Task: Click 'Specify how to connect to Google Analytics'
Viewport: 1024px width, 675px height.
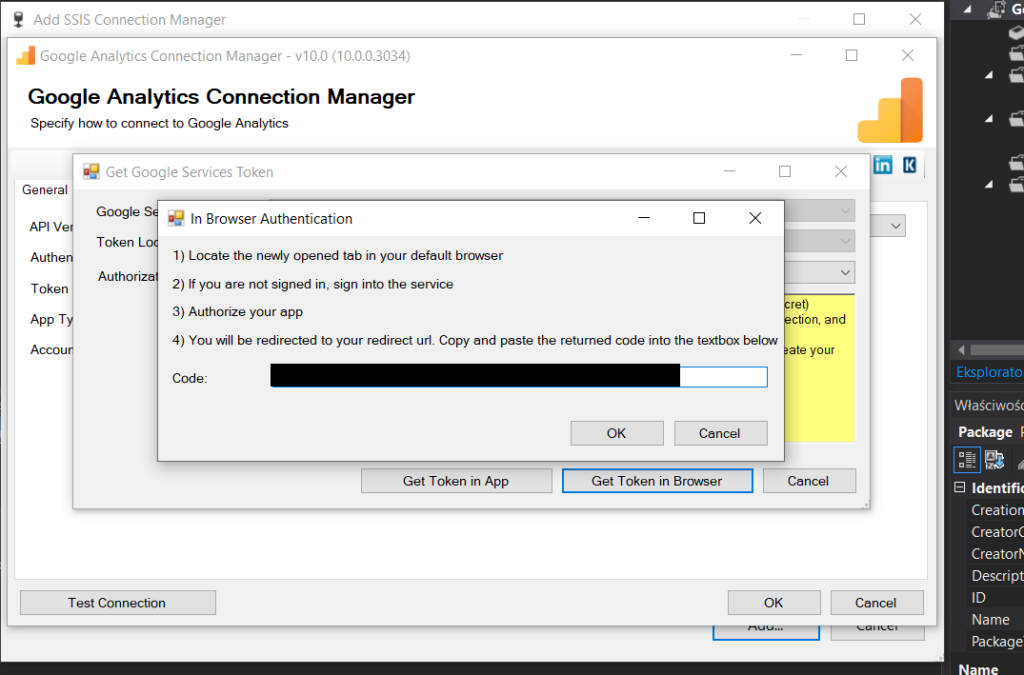Action: point(159,123)
